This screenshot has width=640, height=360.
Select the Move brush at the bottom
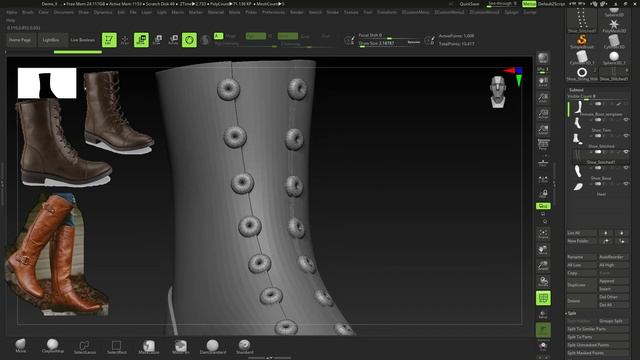20,346
